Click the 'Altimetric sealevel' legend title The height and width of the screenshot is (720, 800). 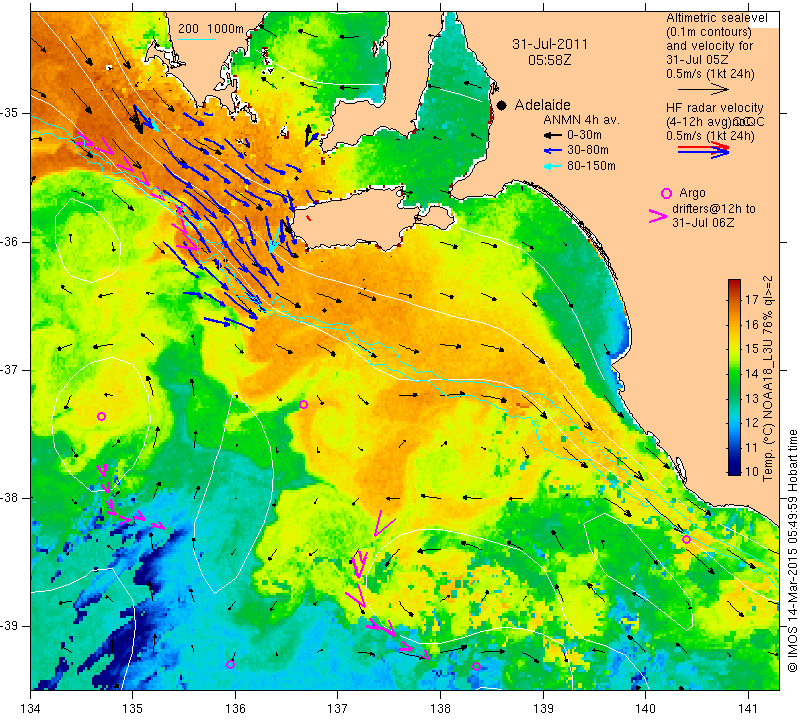pyautogui.click(x=717, y=18)
